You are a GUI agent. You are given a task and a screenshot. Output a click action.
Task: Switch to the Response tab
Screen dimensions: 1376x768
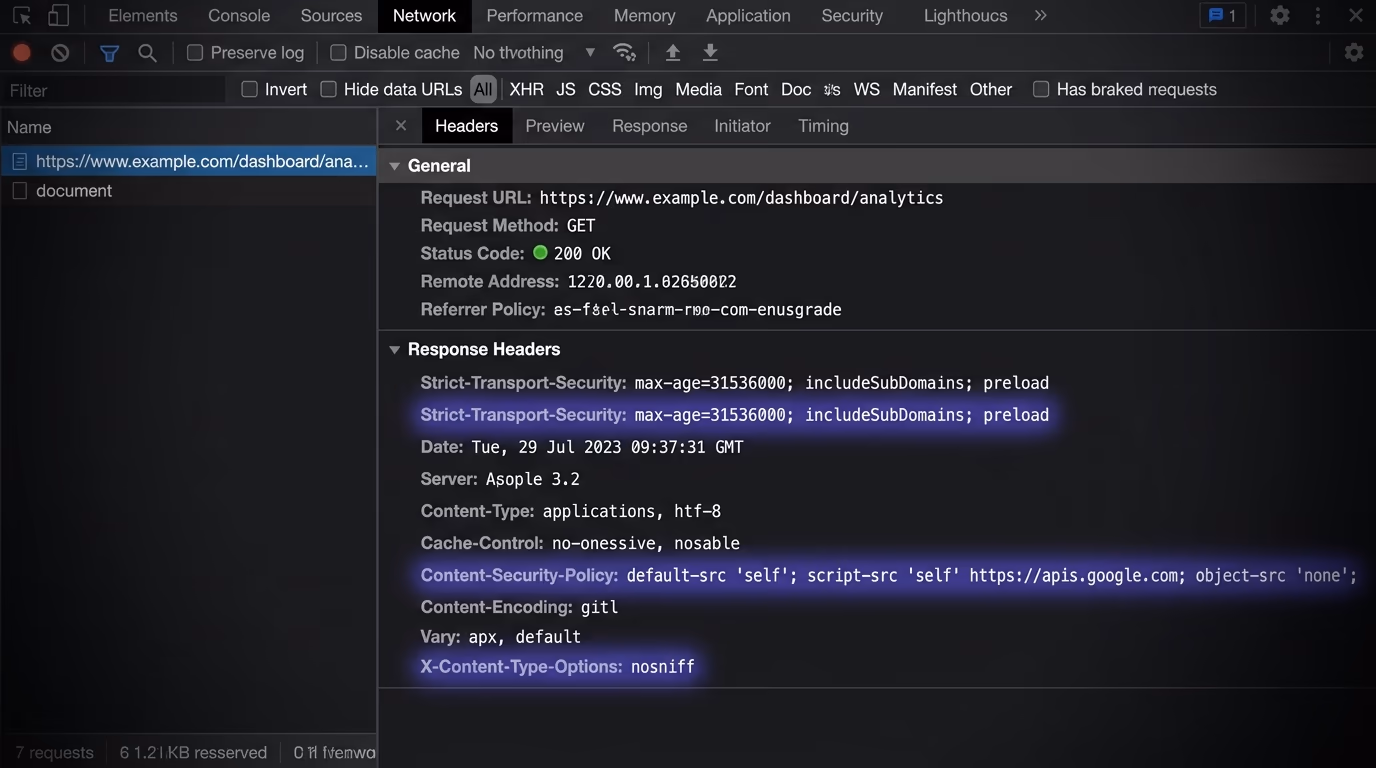[x=650, y=126]
